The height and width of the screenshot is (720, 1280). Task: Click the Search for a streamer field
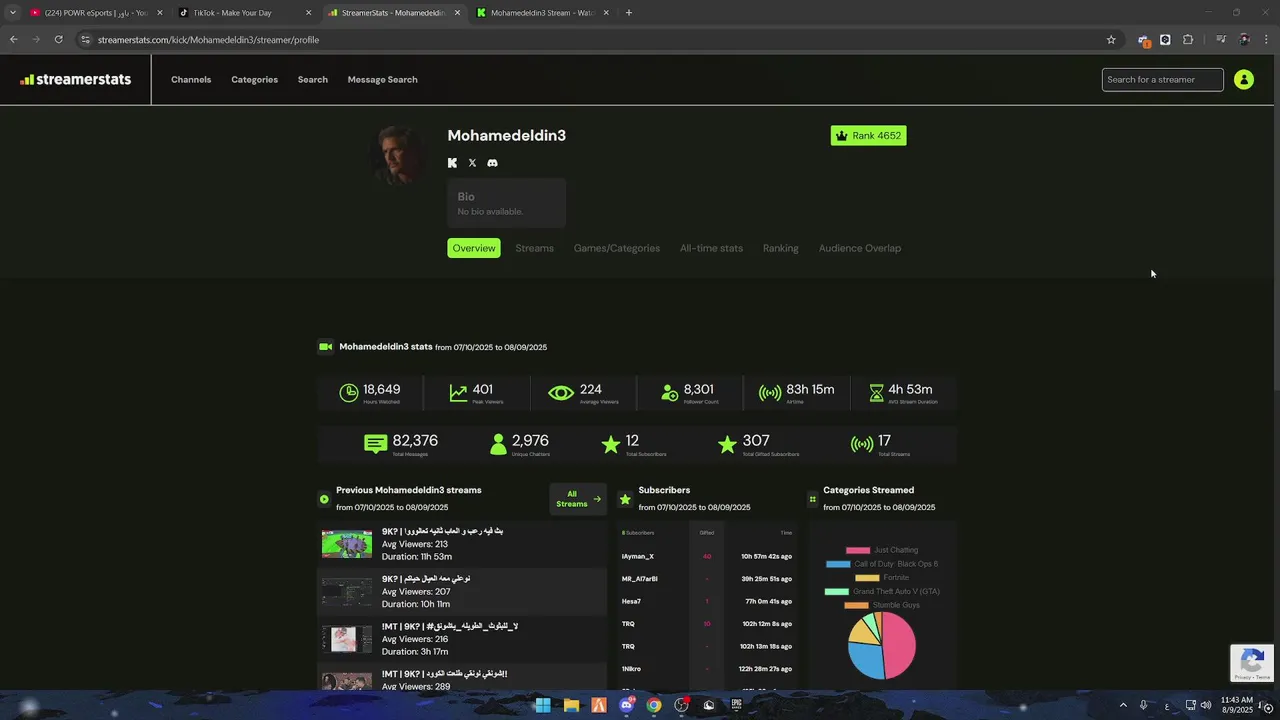1162,80
